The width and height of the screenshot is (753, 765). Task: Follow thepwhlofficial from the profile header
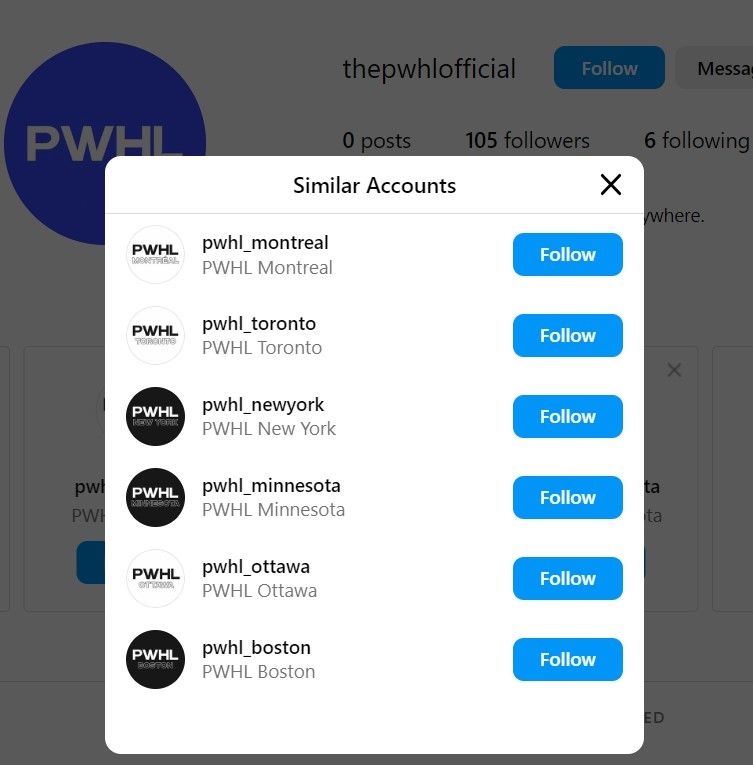click(609, 68)
